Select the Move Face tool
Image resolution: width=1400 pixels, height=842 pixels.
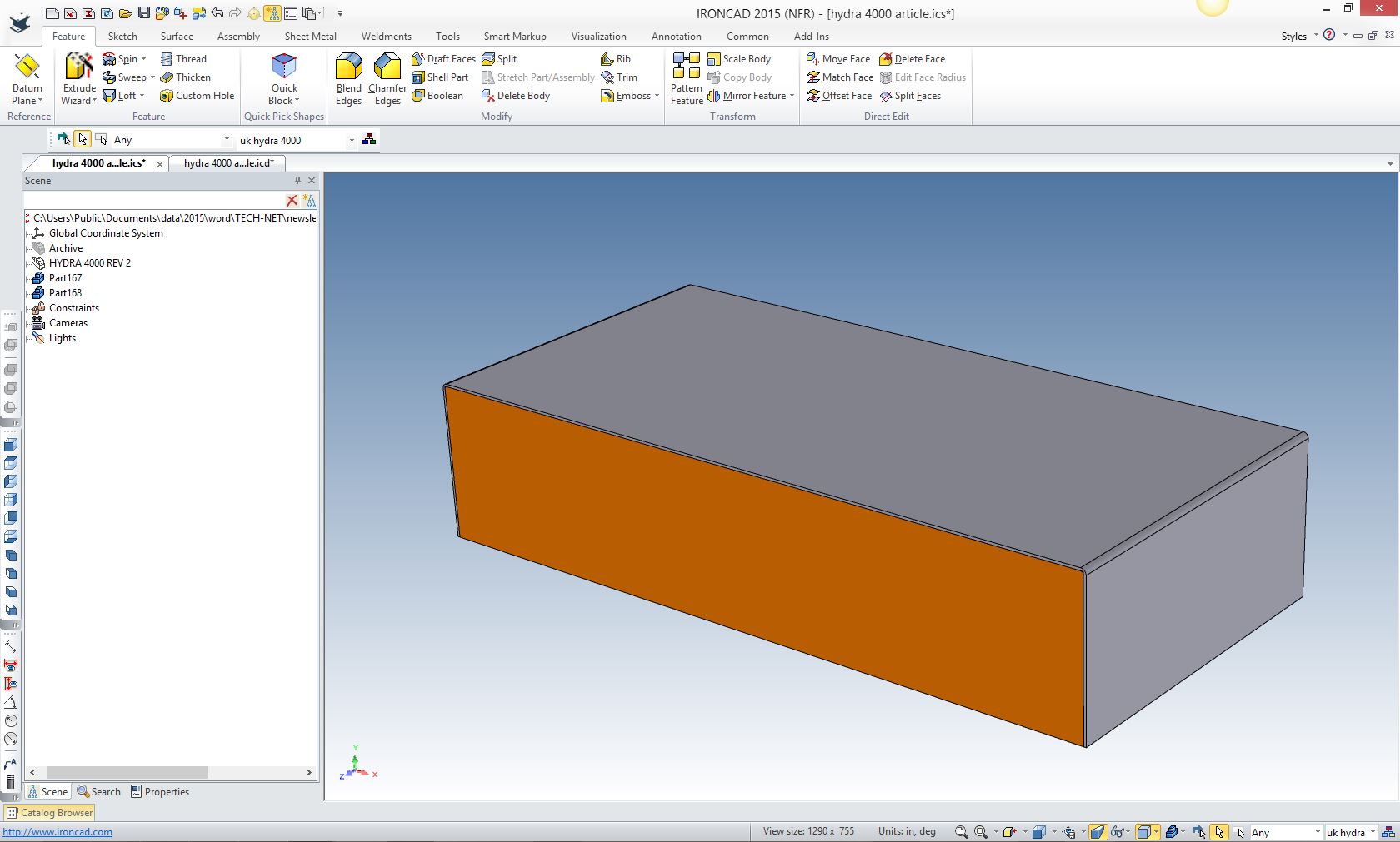pyautogui.click(x=838, y=59)
